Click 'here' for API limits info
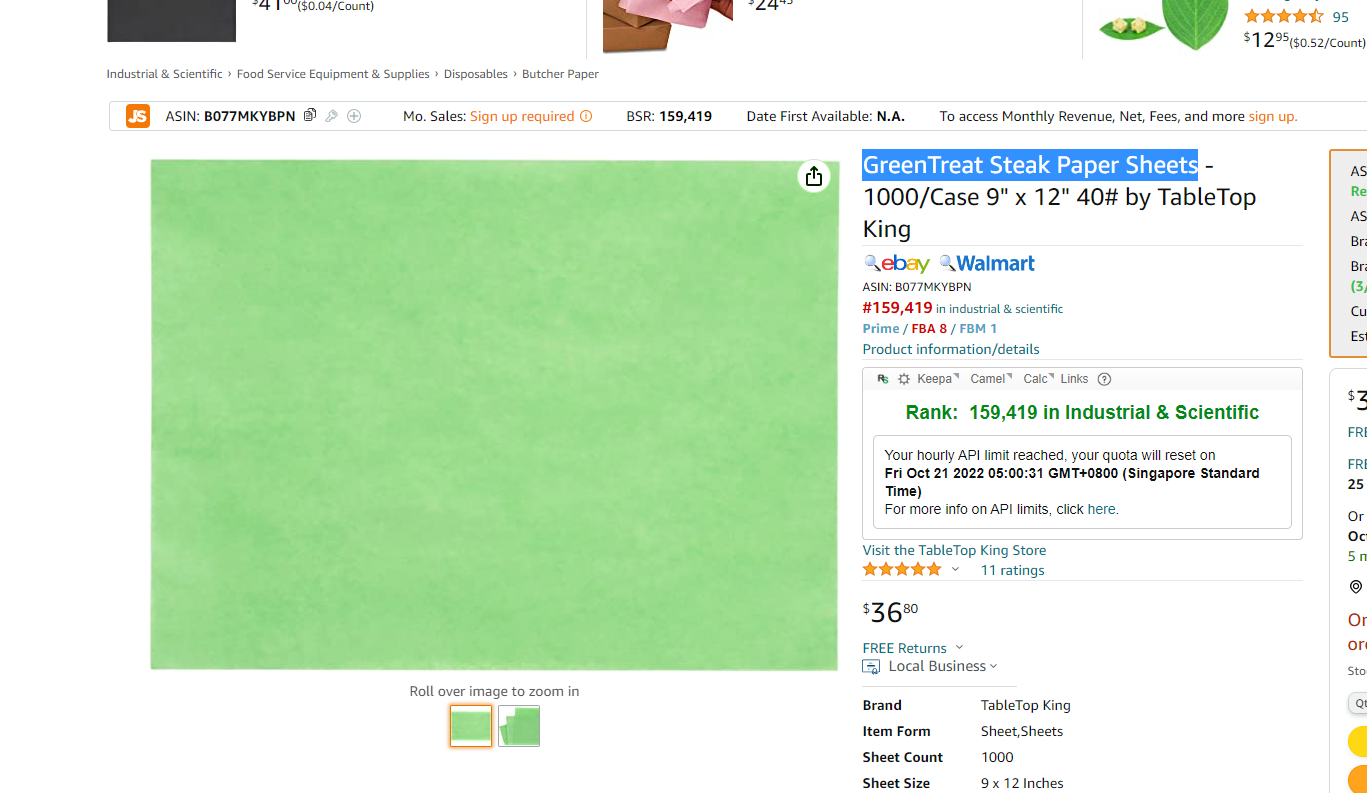The image size is (1367, 793). [1103, 509]
